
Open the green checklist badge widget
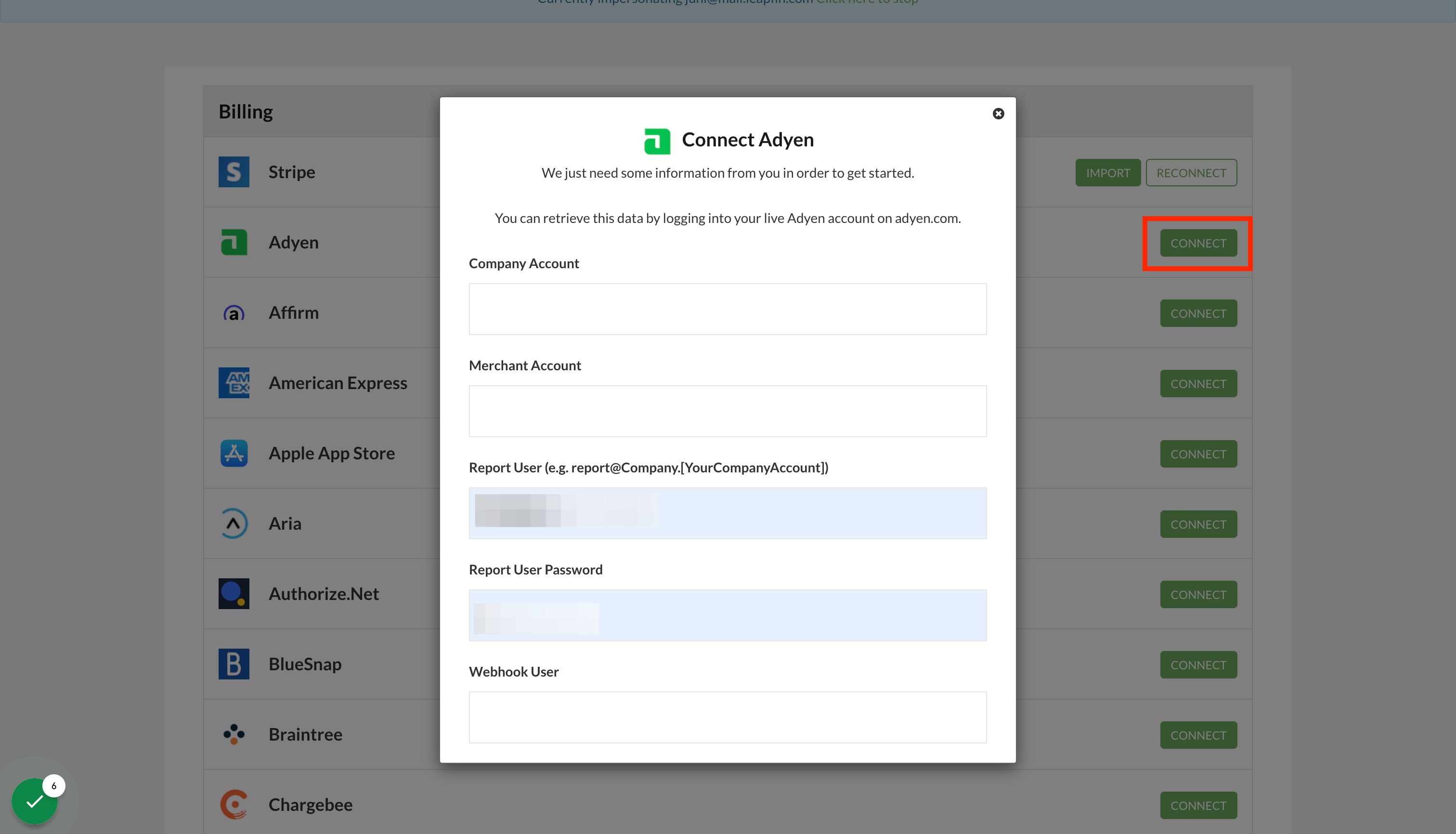tap(34, 801)
